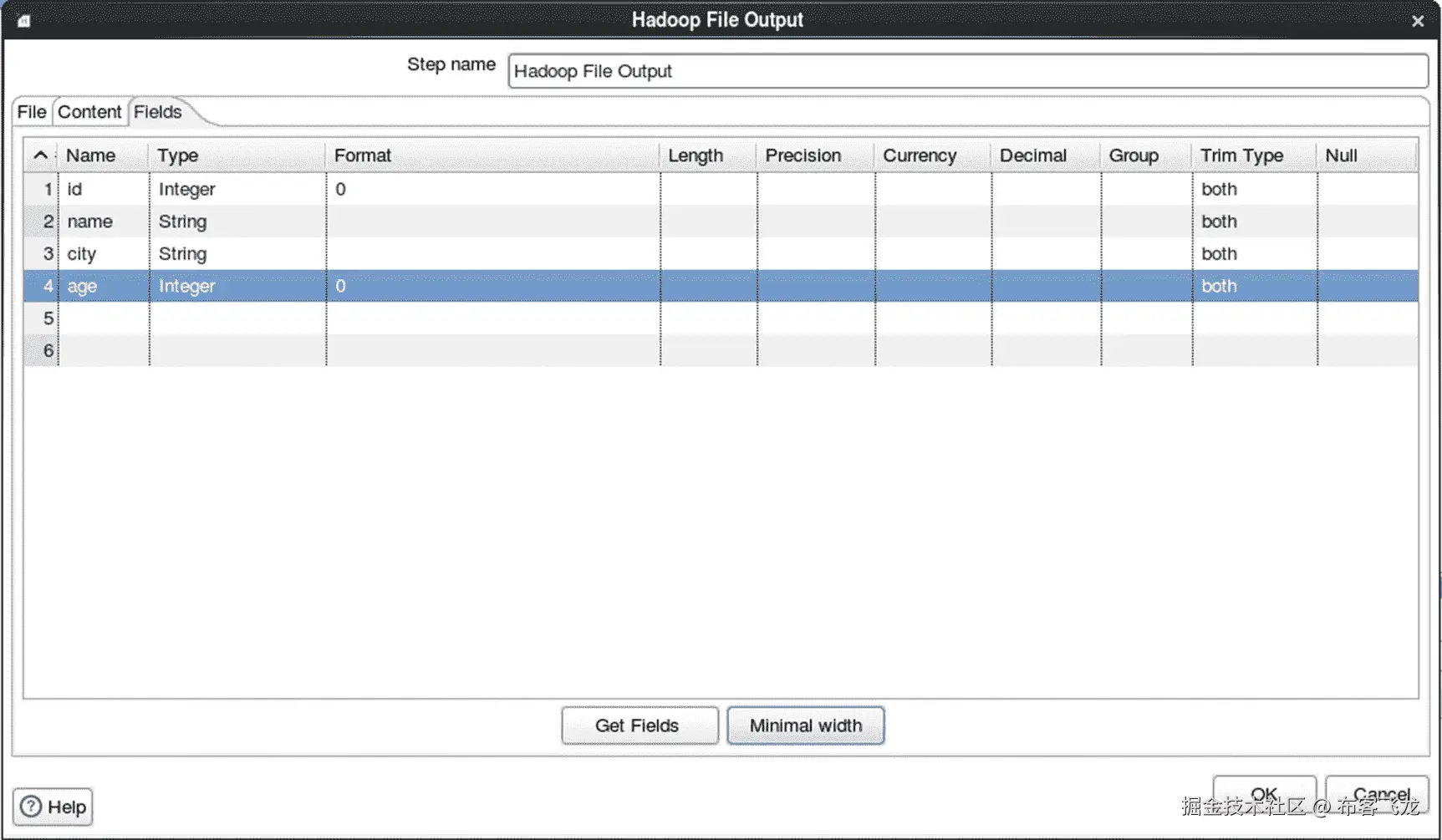Click the Help question mark button

pos(53,807)
